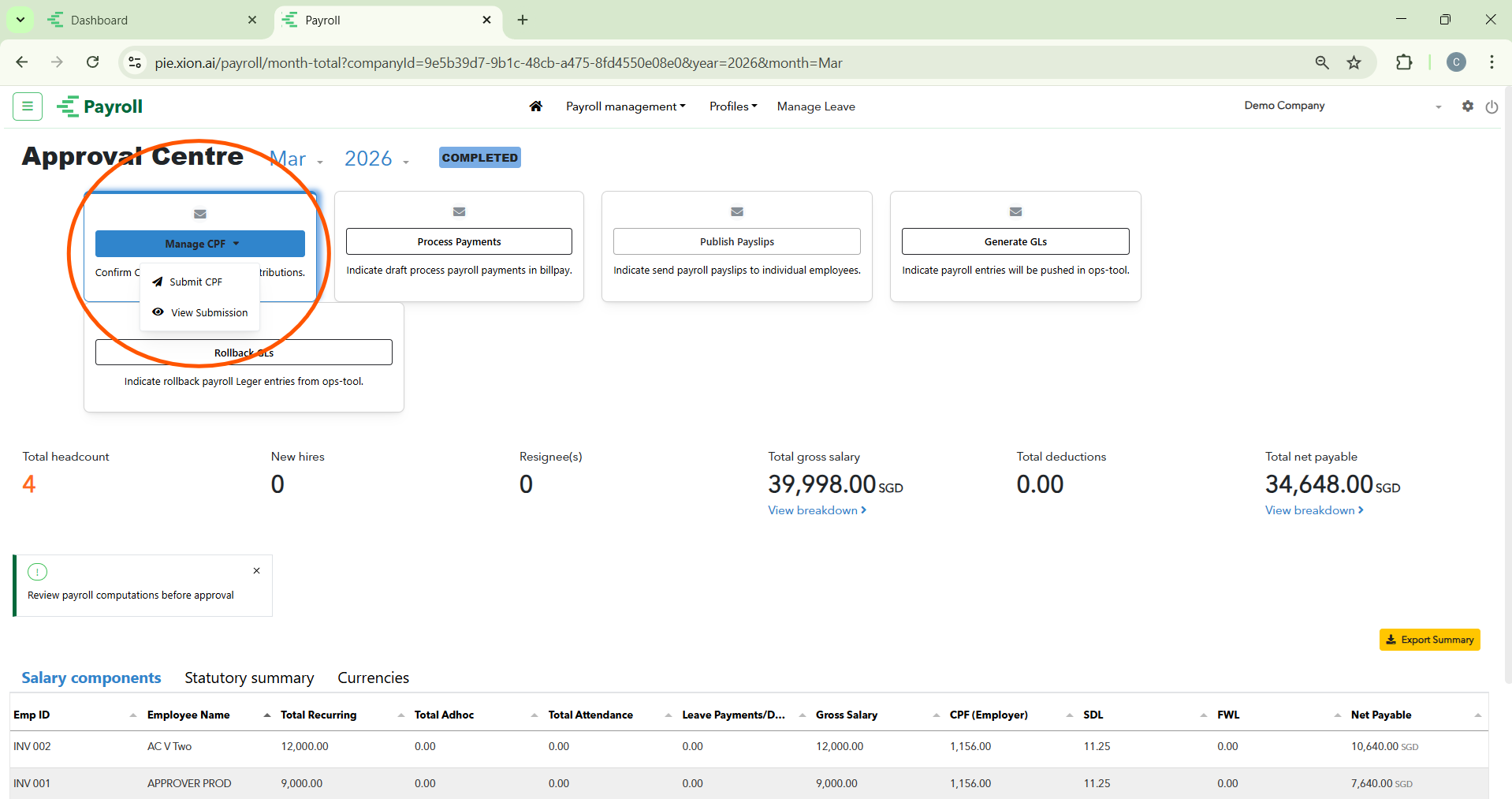Click the power logout icon
1512x799 pixels.
pyautogui.click(x=1492, y=107)
